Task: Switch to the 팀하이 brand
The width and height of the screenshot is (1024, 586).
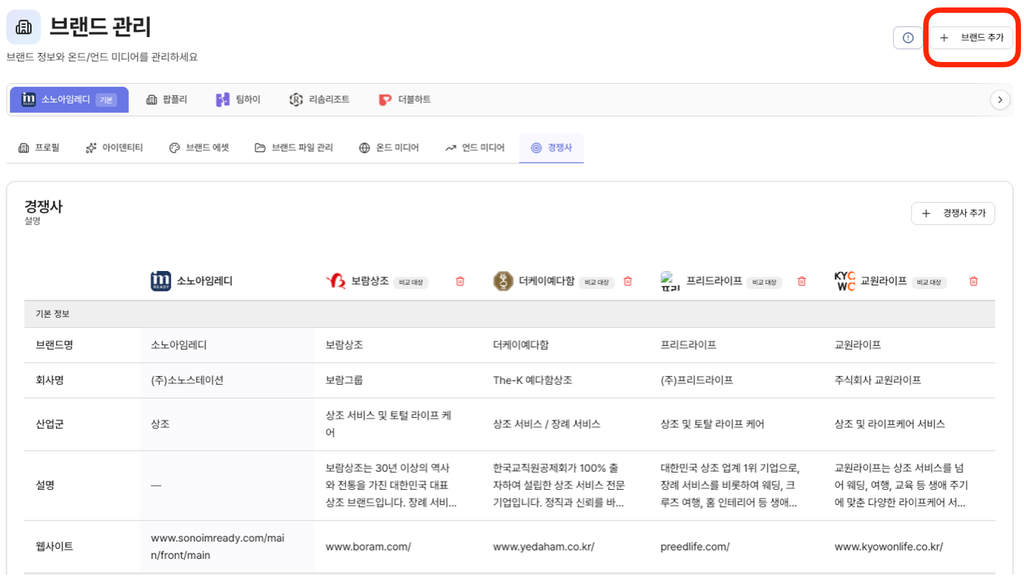Action: click(238, 99)
